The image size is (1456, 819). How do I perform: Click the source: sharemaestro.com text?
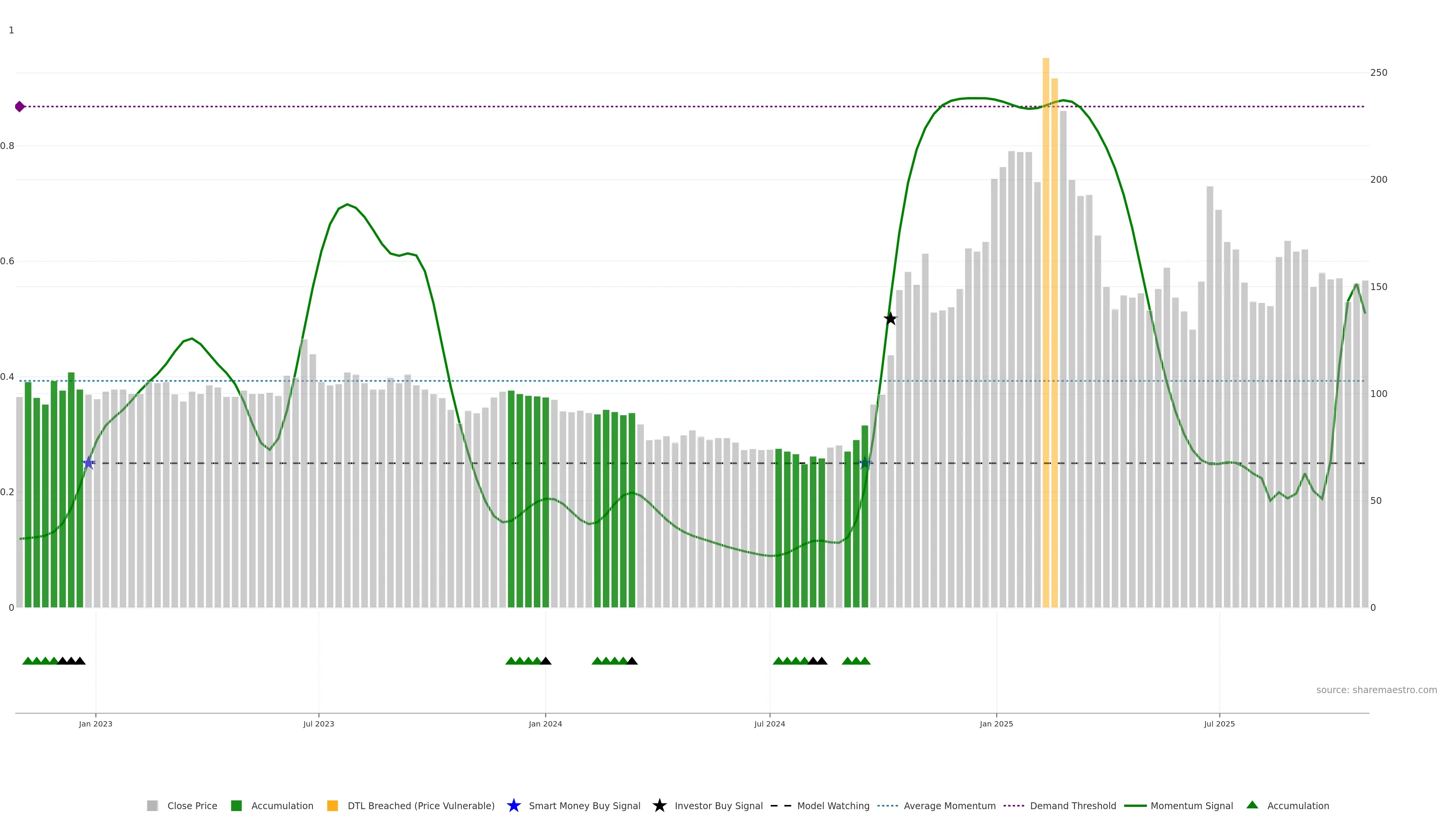coord(1376,690)
